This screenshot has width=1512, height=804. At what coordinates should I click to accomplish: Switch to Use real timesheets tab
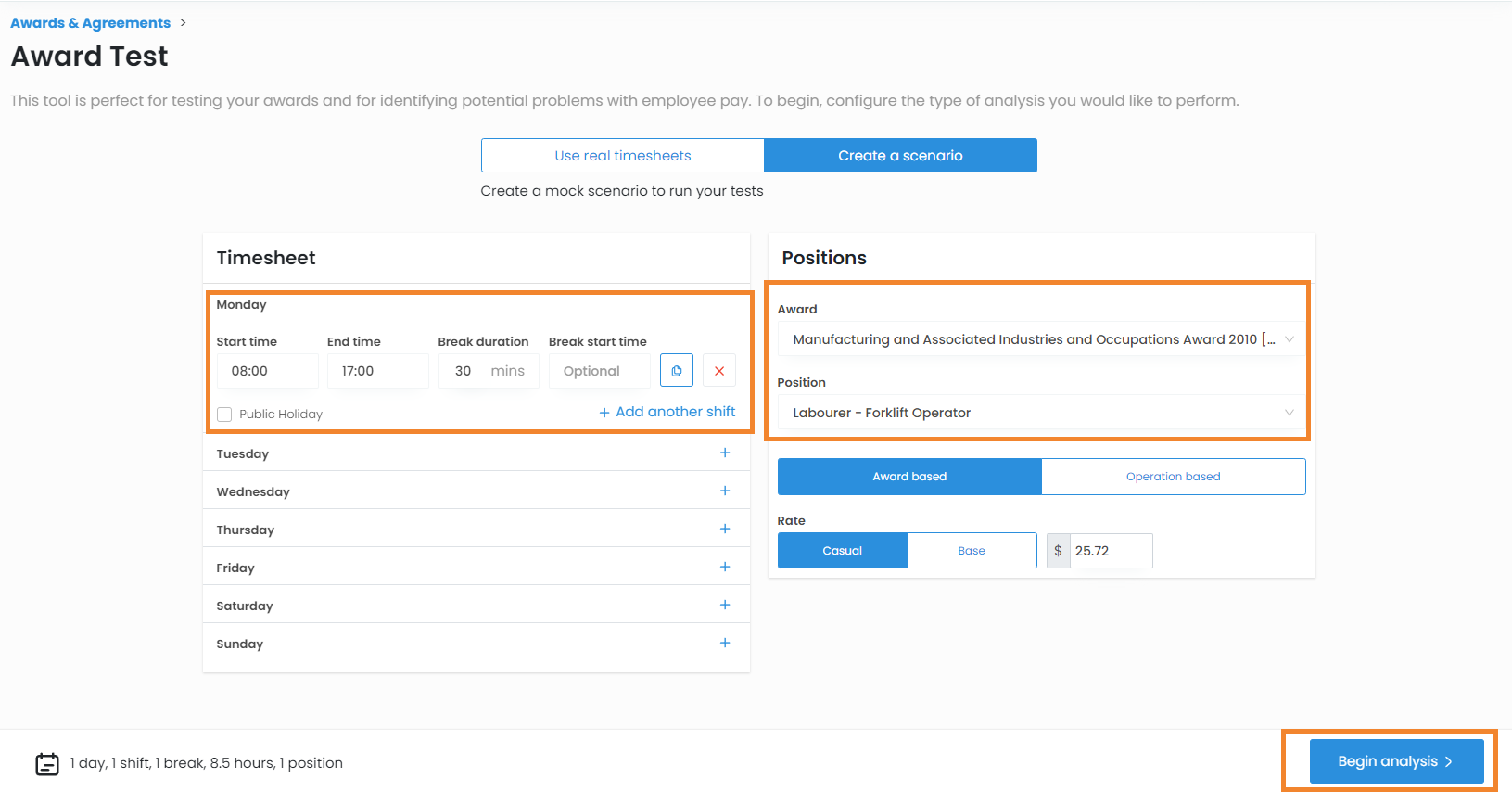(622, 156)
